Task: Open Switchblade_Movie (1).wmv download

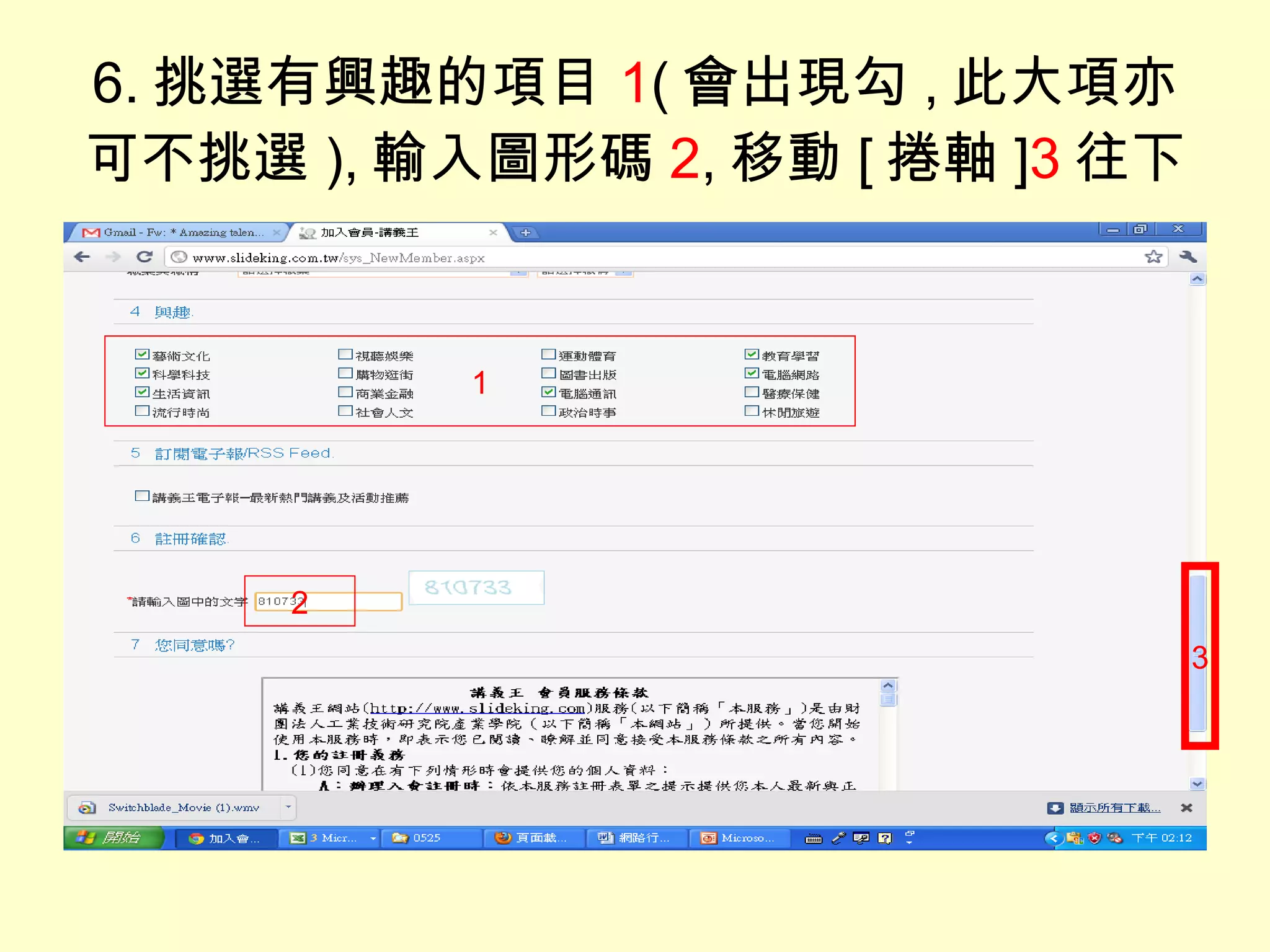Action: click(x=175, y=808)
